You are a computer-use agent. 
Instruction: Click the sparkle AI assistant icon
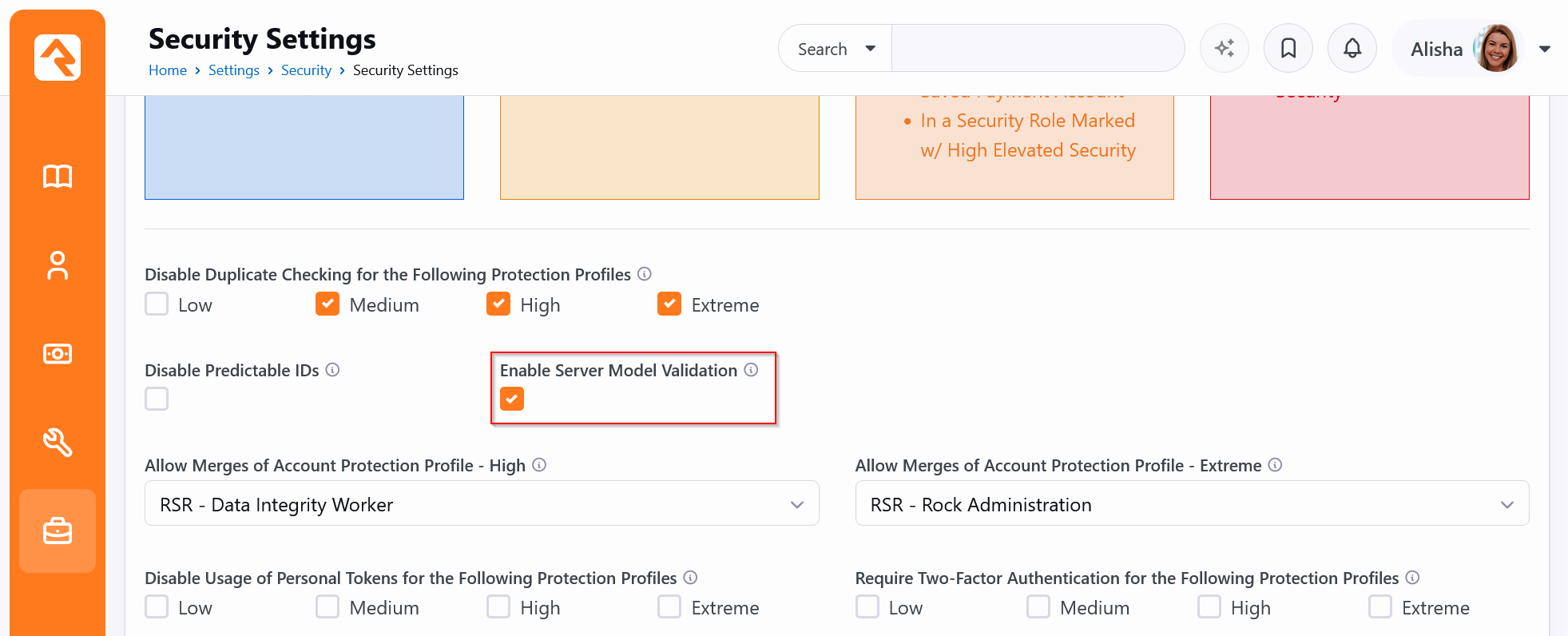pos(1225,49)
